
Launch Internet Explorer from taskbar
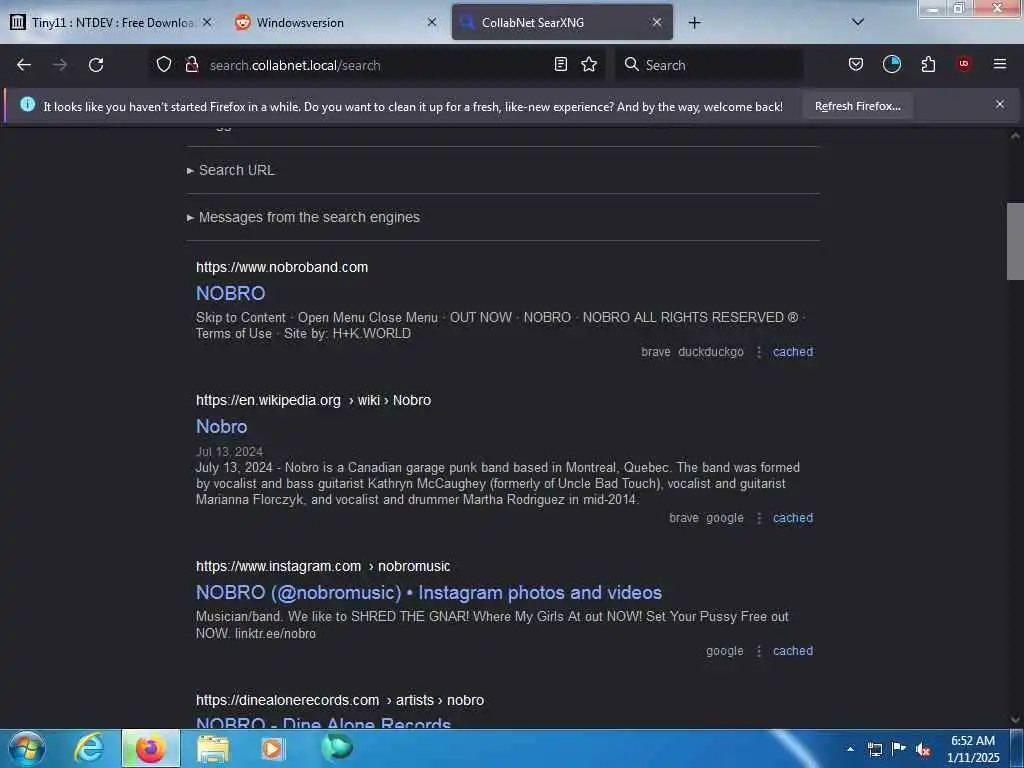point(89,748)
